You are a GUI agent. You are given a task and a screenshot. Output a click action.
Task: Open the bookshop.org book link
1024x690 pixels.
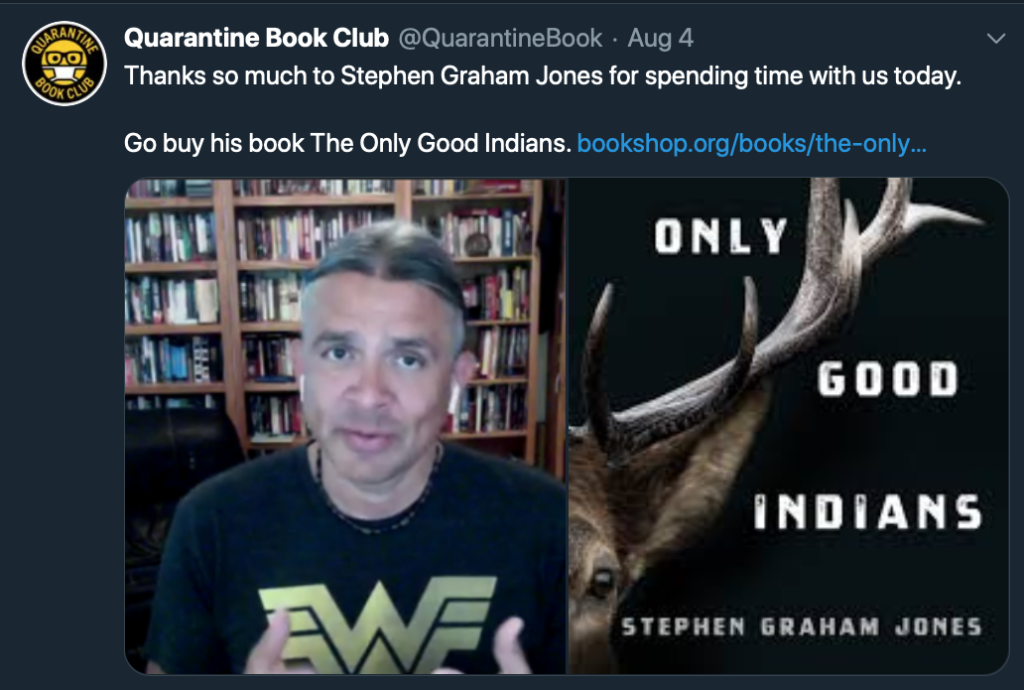[752, 143]
